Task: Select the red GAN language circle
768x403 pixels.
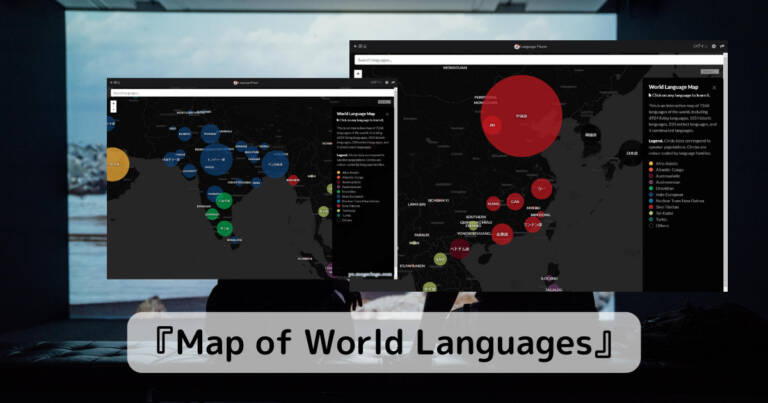Action: pos(515,201)
